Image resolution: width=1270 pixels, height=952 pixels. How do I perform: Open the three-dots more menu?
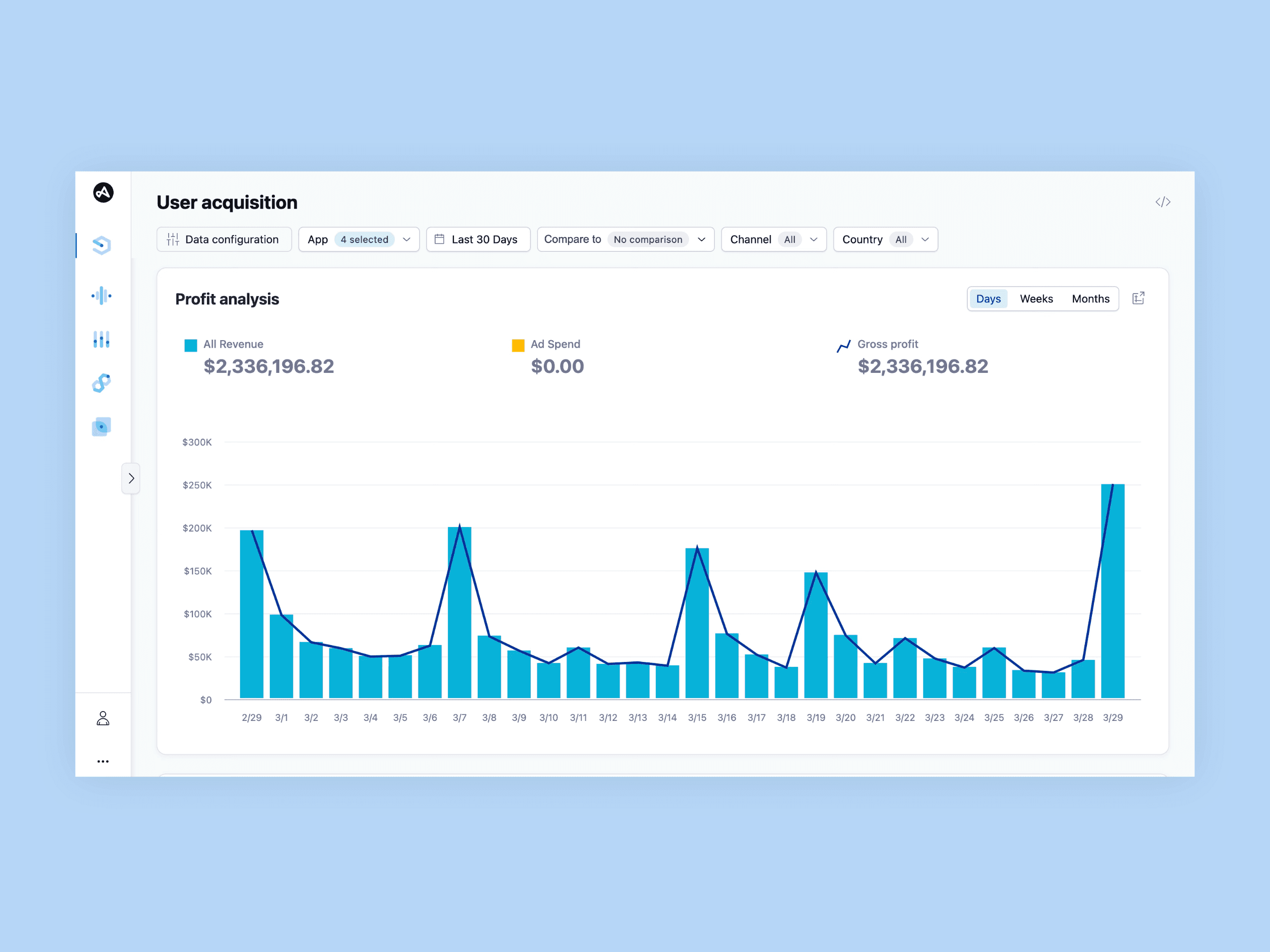point(103,762)
